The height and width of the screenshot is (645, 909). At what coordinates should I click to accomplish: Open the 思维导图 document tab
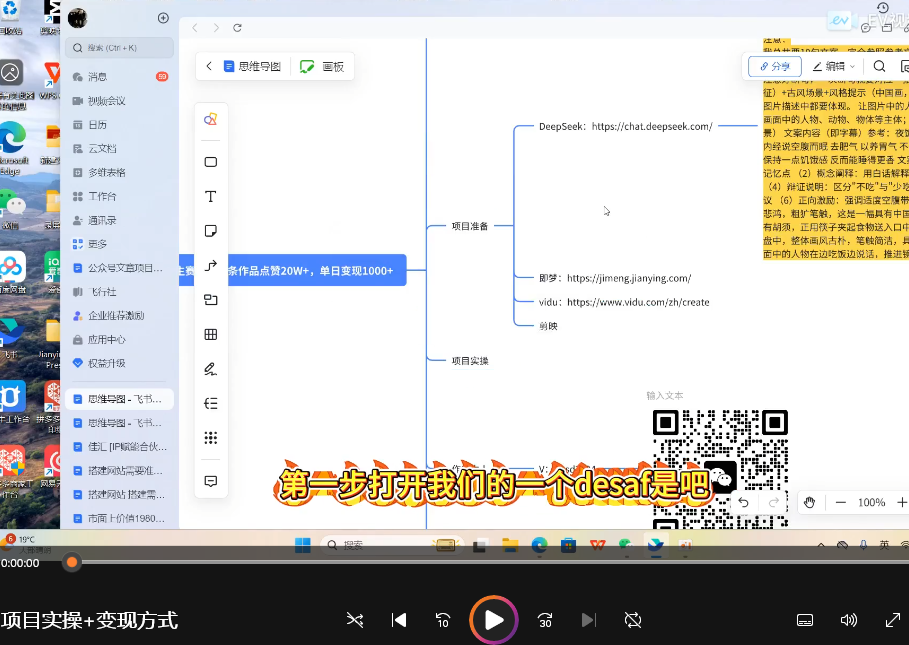(x=252, y=67)
